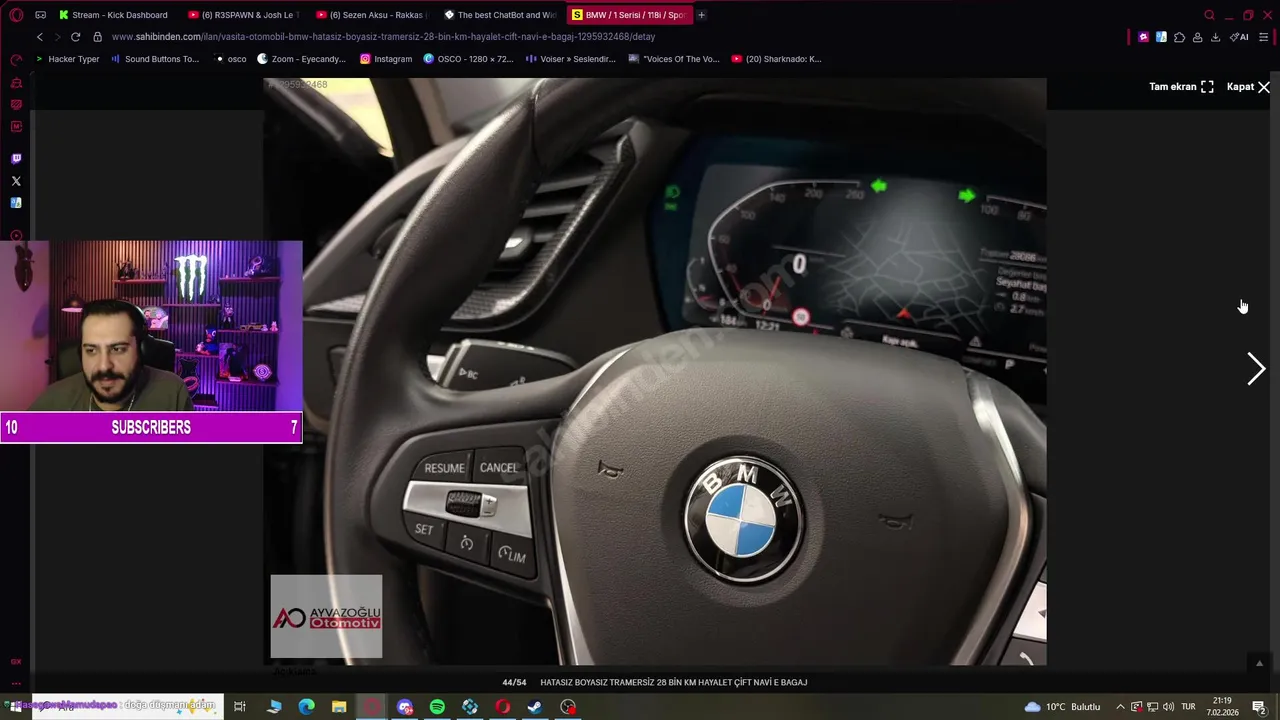1280x720 pixels.
Task: Open Spotify from taskbar
Action: (437, 707)
